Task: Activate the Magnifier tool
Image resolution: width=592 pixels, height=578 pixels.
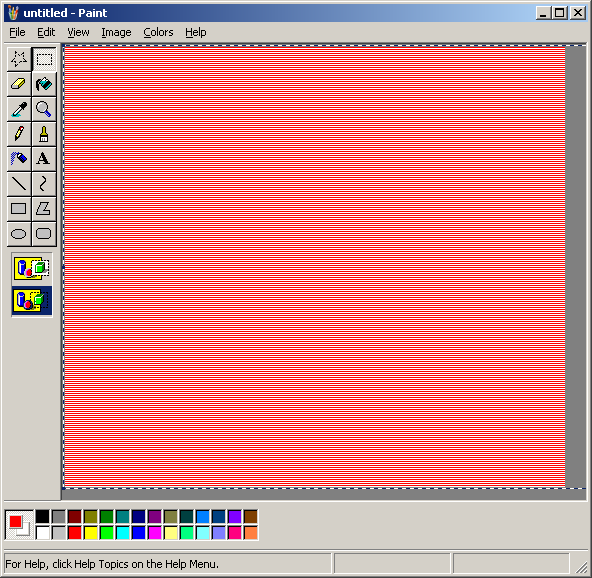Action: tap(44, 109)
